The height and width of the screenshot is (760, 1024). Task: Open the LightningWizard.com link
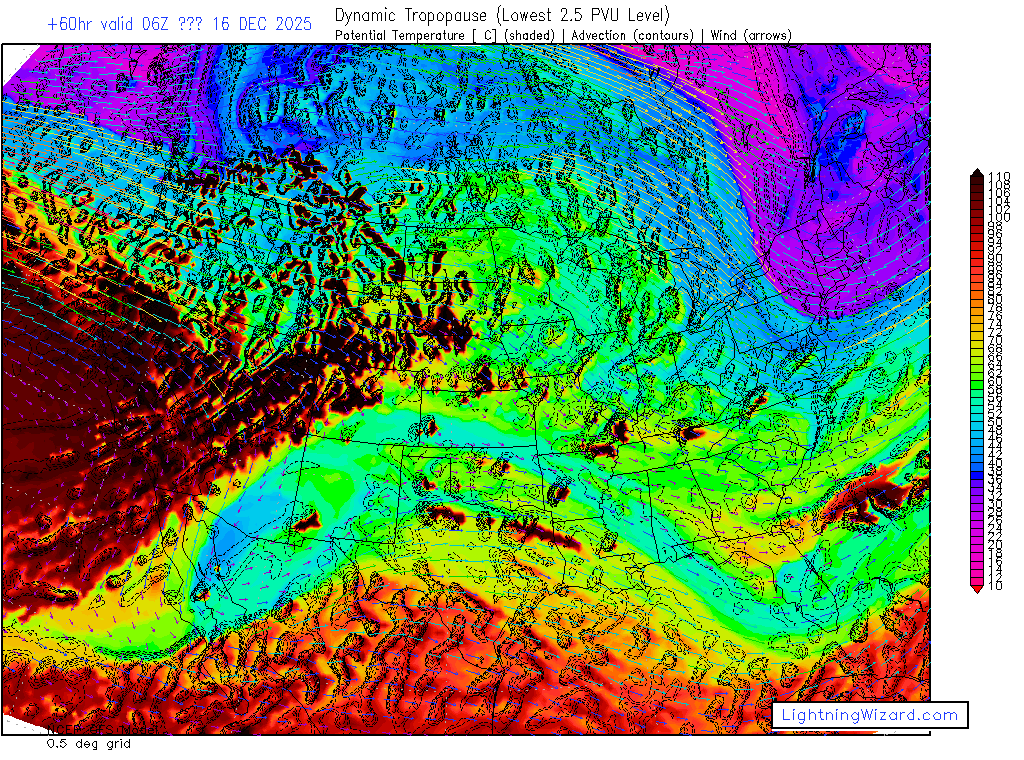click(869, 714)
